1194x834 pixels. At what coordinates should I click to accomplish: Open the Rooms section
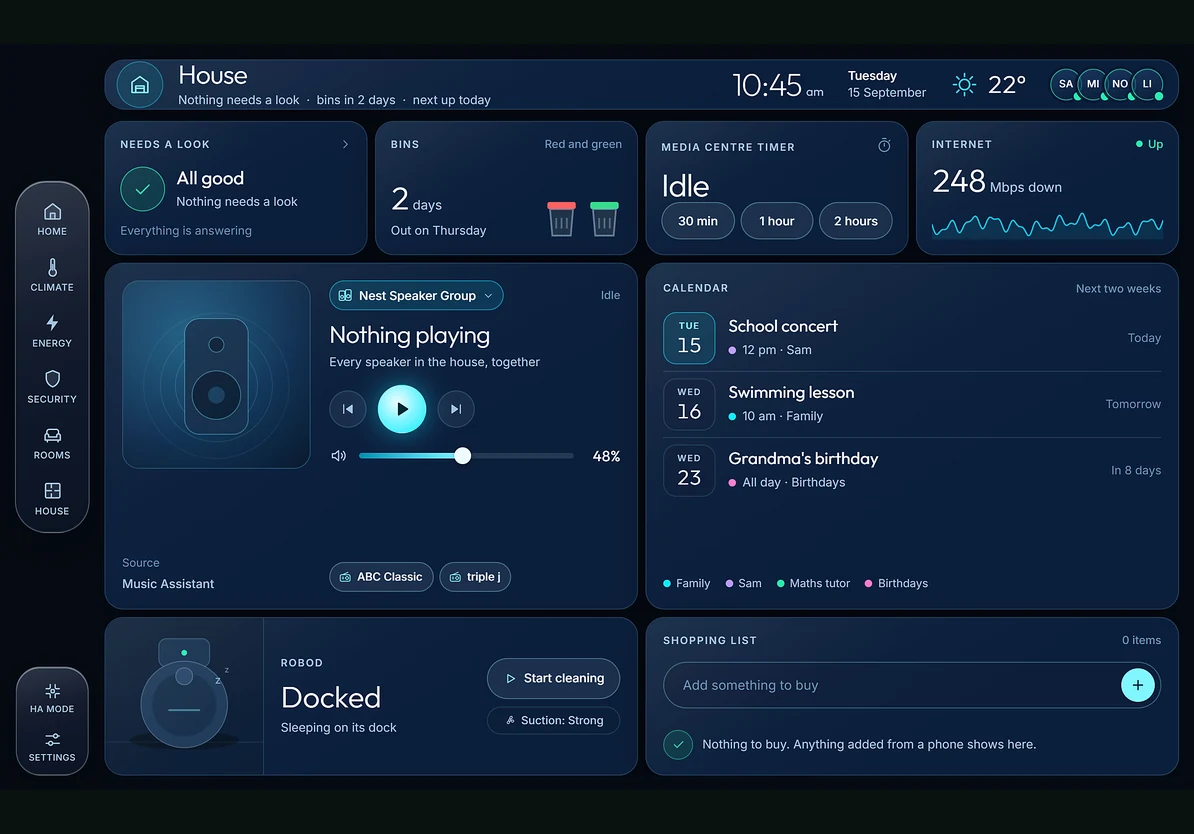pos(52,443)
